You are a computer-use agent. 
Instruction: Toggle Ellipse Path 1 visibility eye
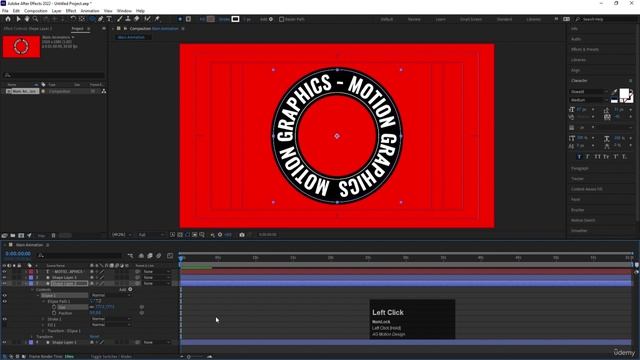(x=4, y=301)
